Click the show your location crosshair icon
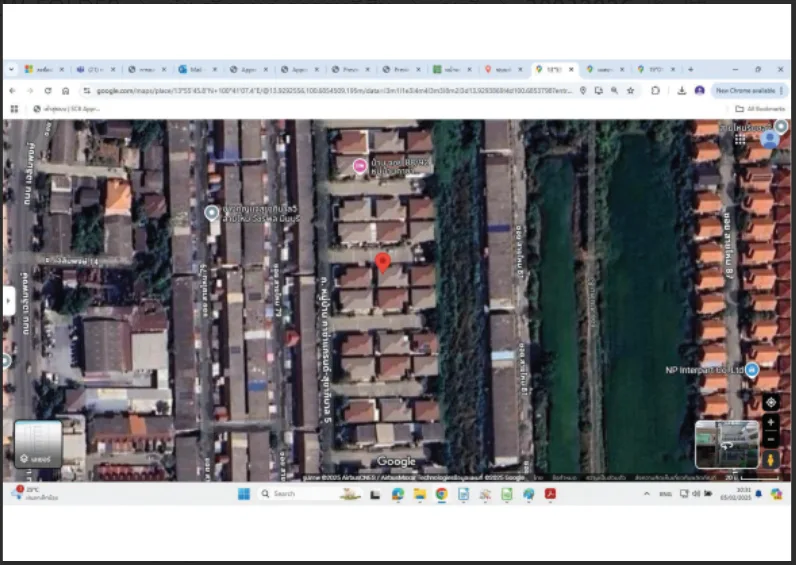The image size is (796, 565). click(x=771, y=403)
